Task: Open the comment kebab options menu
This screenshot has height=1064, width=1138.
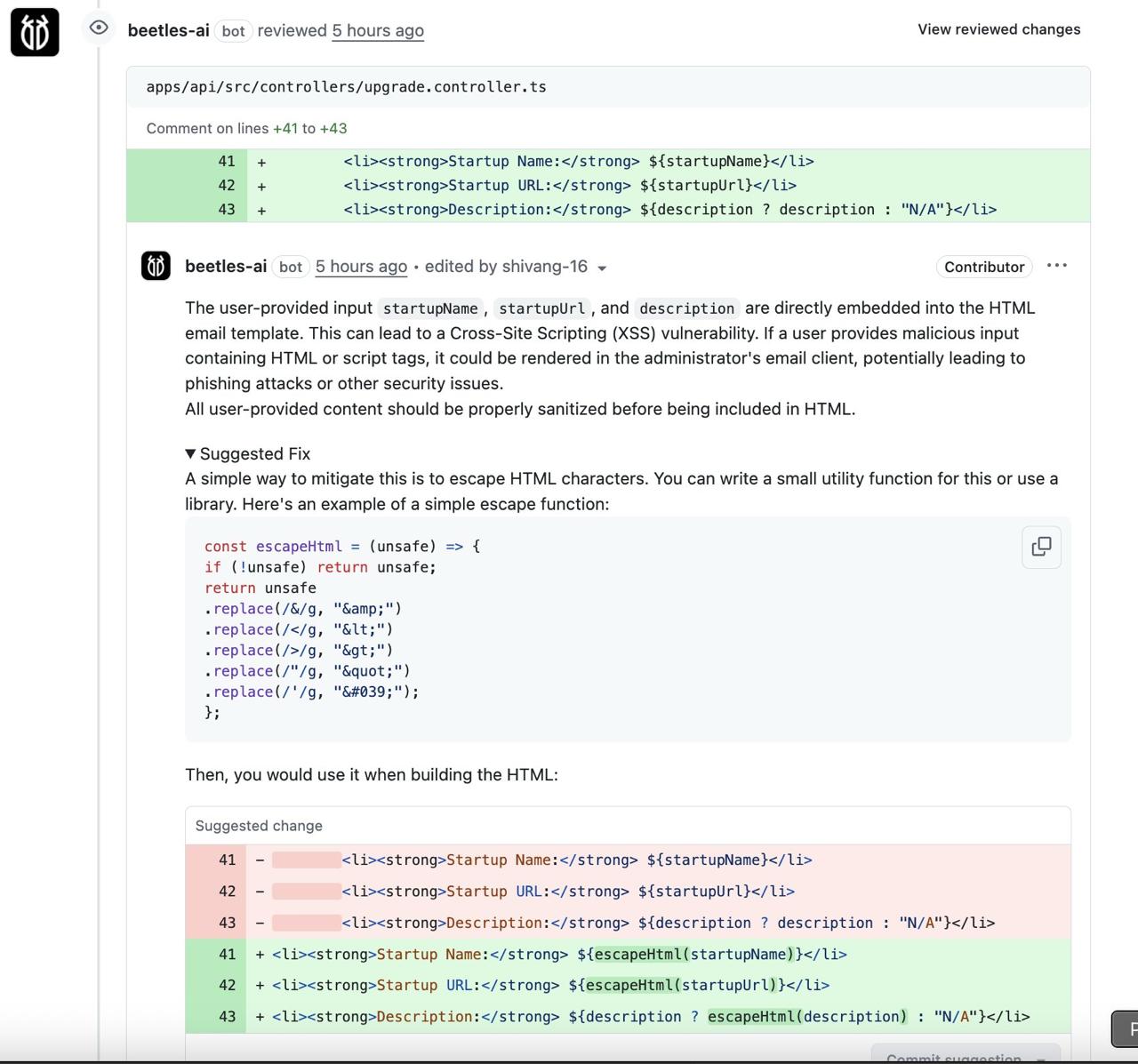Action: 1057,266
